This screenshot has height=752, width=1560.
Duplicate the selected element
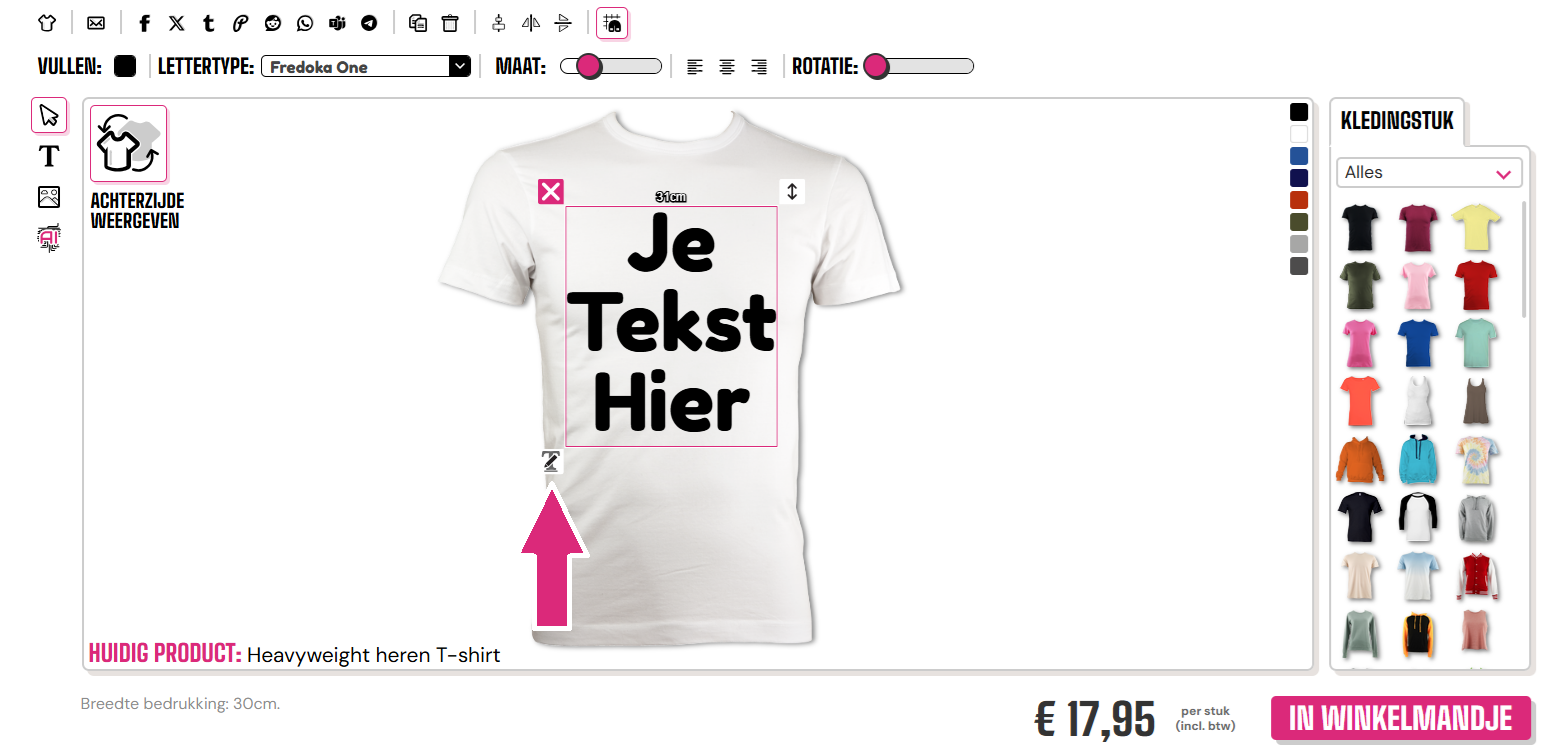click(418, 23)
